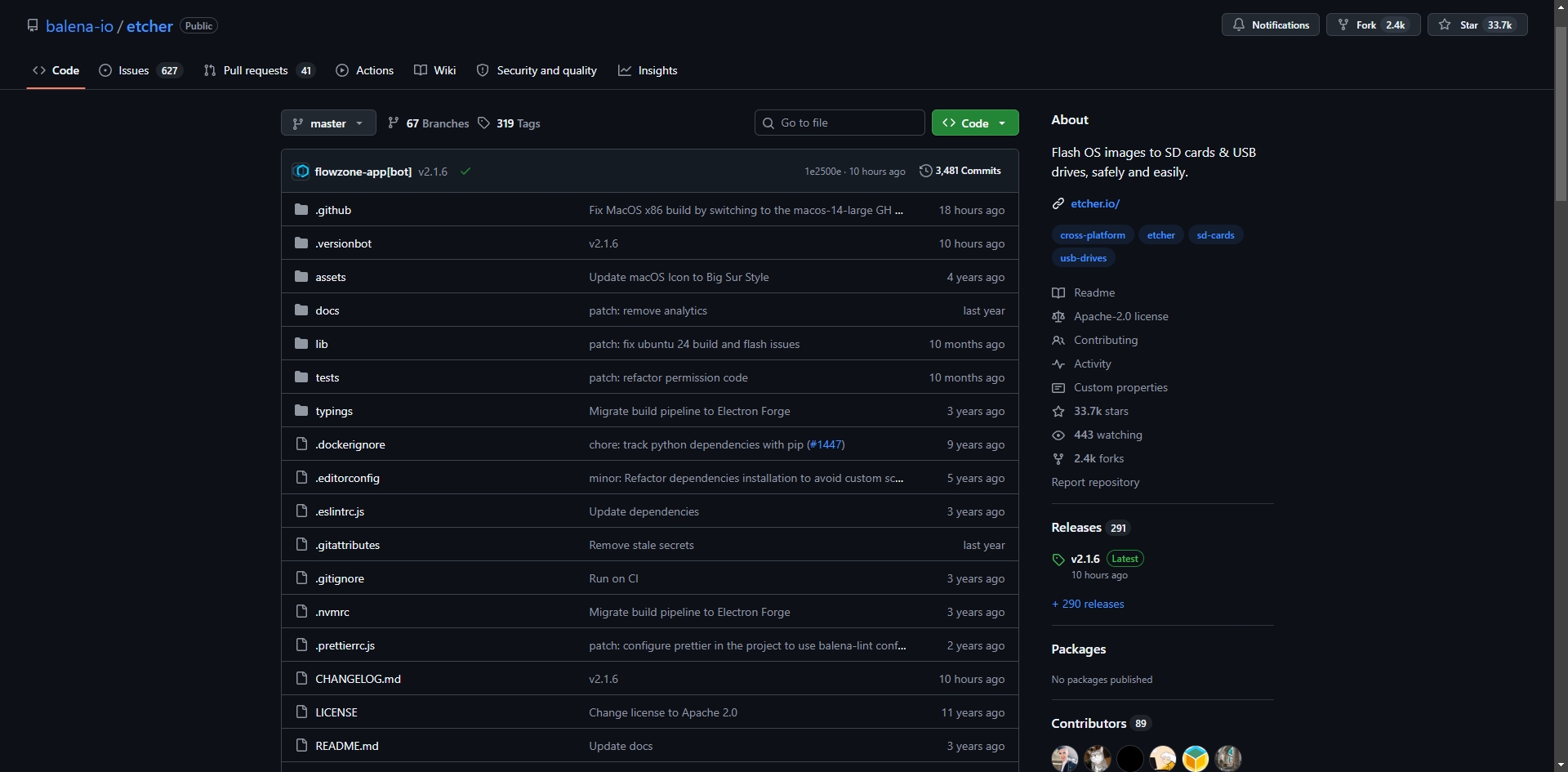Screen dimensions: 1568x772
Task: Open the Wiki tab
Action: [435, 70]
